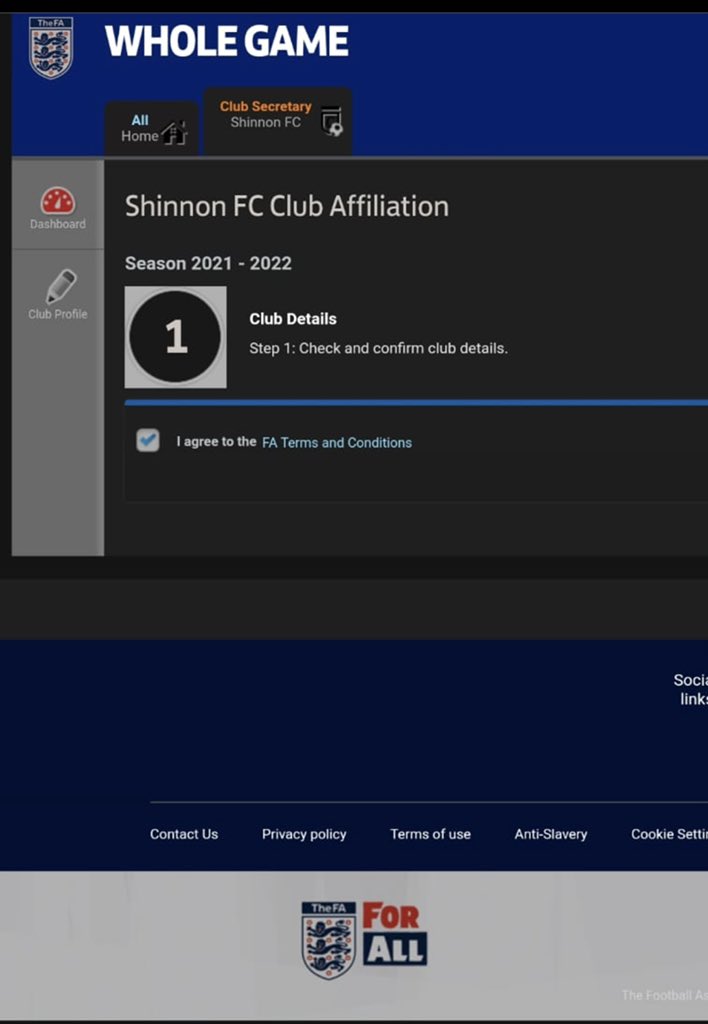Open the Contact Us footer link
Image resolution: width=708 pixels, height=1024 pixels.
pyautogui.click(x=184, y=834)
